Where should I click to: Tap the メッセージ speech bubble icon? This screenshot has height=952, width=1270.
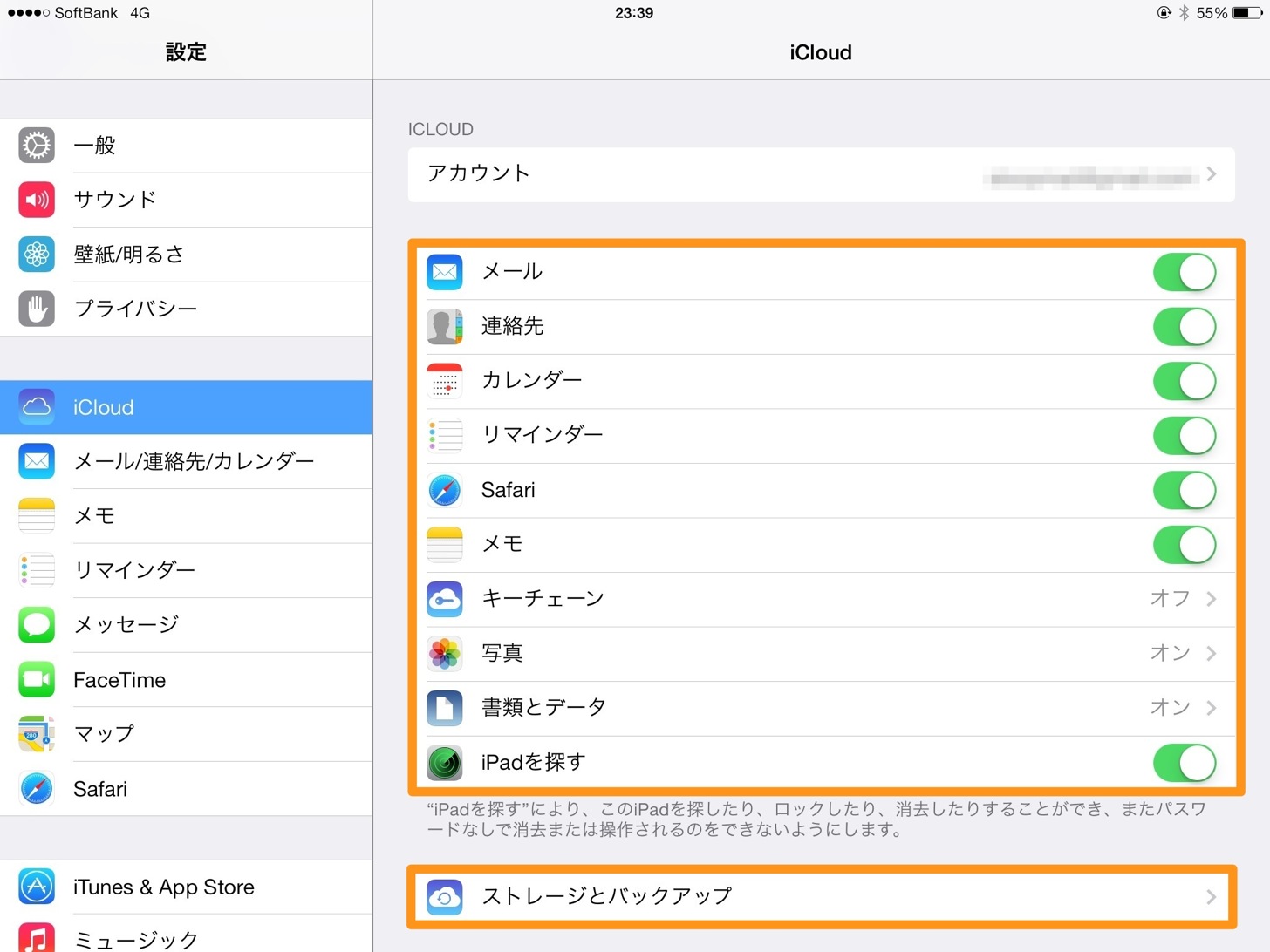point(37,625)
